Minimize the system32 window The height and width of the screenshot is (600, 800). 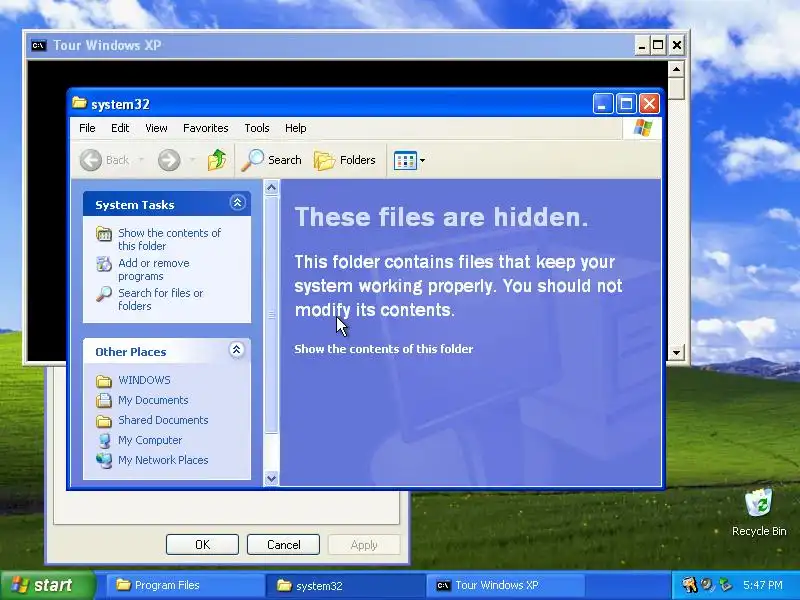(603, 104)
